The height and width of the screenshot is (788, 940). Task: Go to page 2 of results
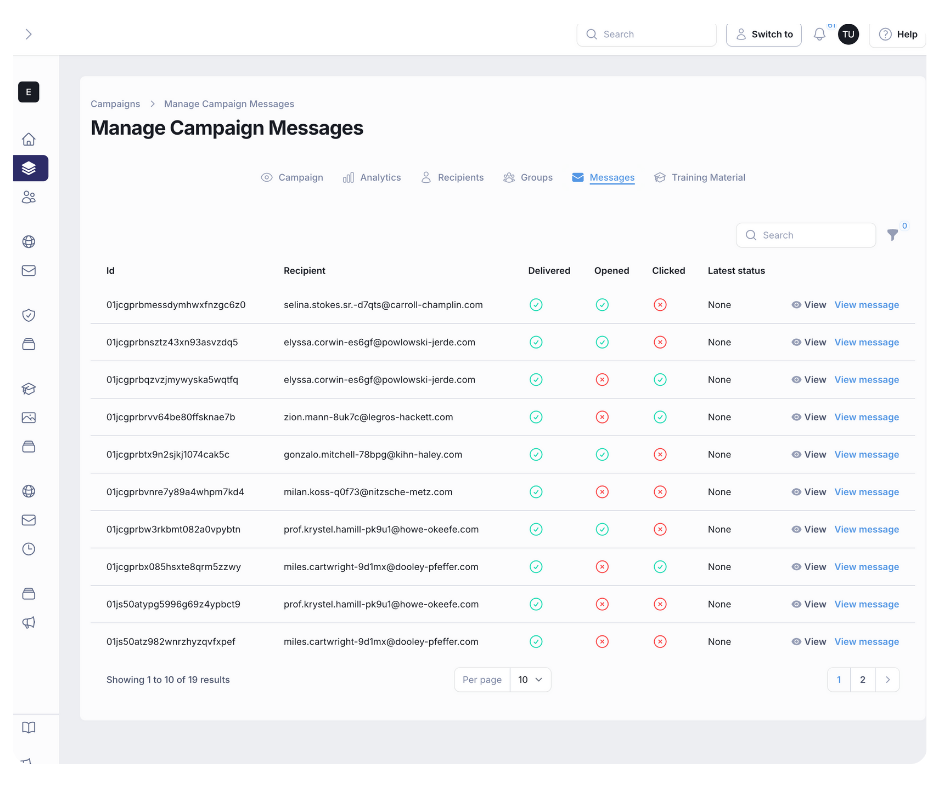coord(863,680)
